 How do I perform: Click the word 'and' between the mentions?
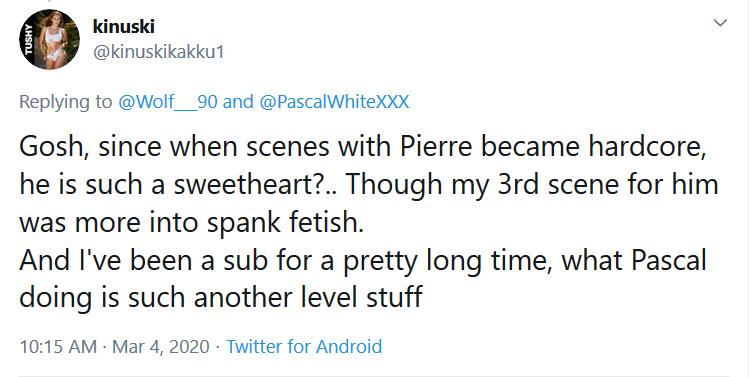(x=238, y=102)
